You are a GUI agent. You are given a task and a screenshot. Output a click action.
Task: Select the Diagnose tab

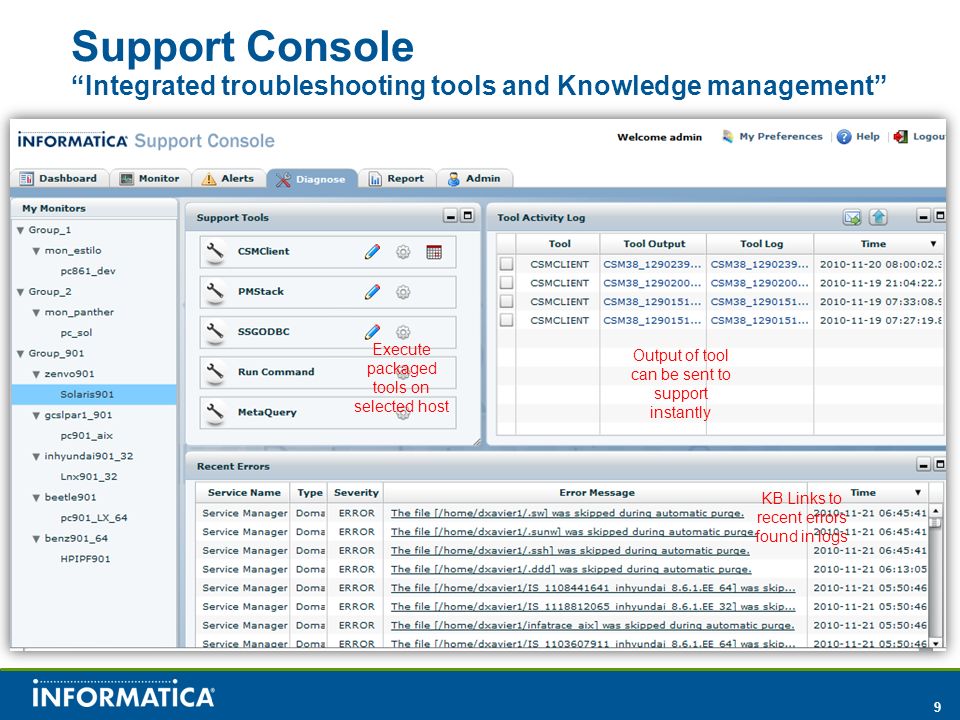click(x=312, y=179)
